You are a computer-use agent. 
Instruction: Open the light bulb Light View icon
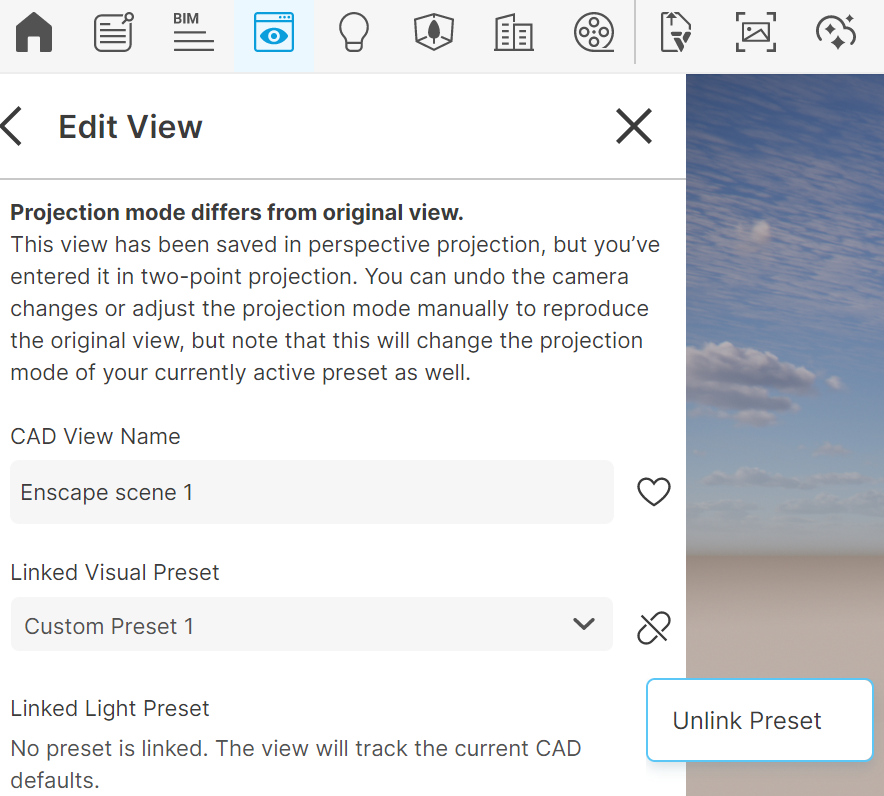coord(353,33)
